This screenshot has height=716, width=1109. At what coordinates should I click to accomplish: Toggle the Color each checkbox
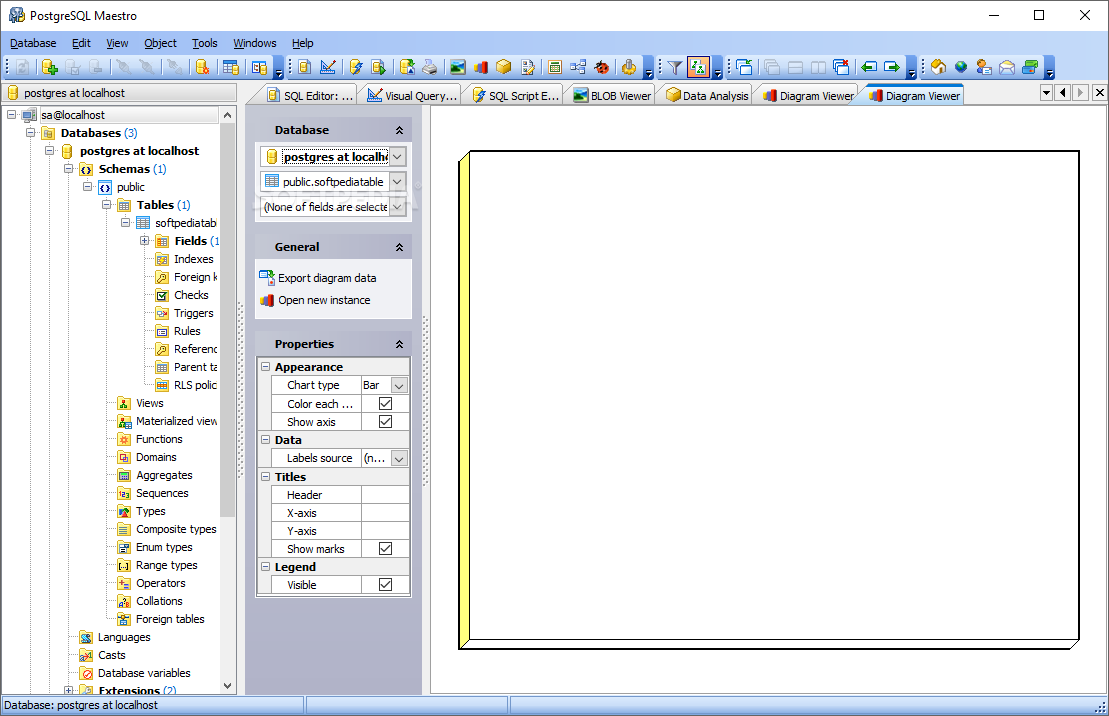[385, 403]
